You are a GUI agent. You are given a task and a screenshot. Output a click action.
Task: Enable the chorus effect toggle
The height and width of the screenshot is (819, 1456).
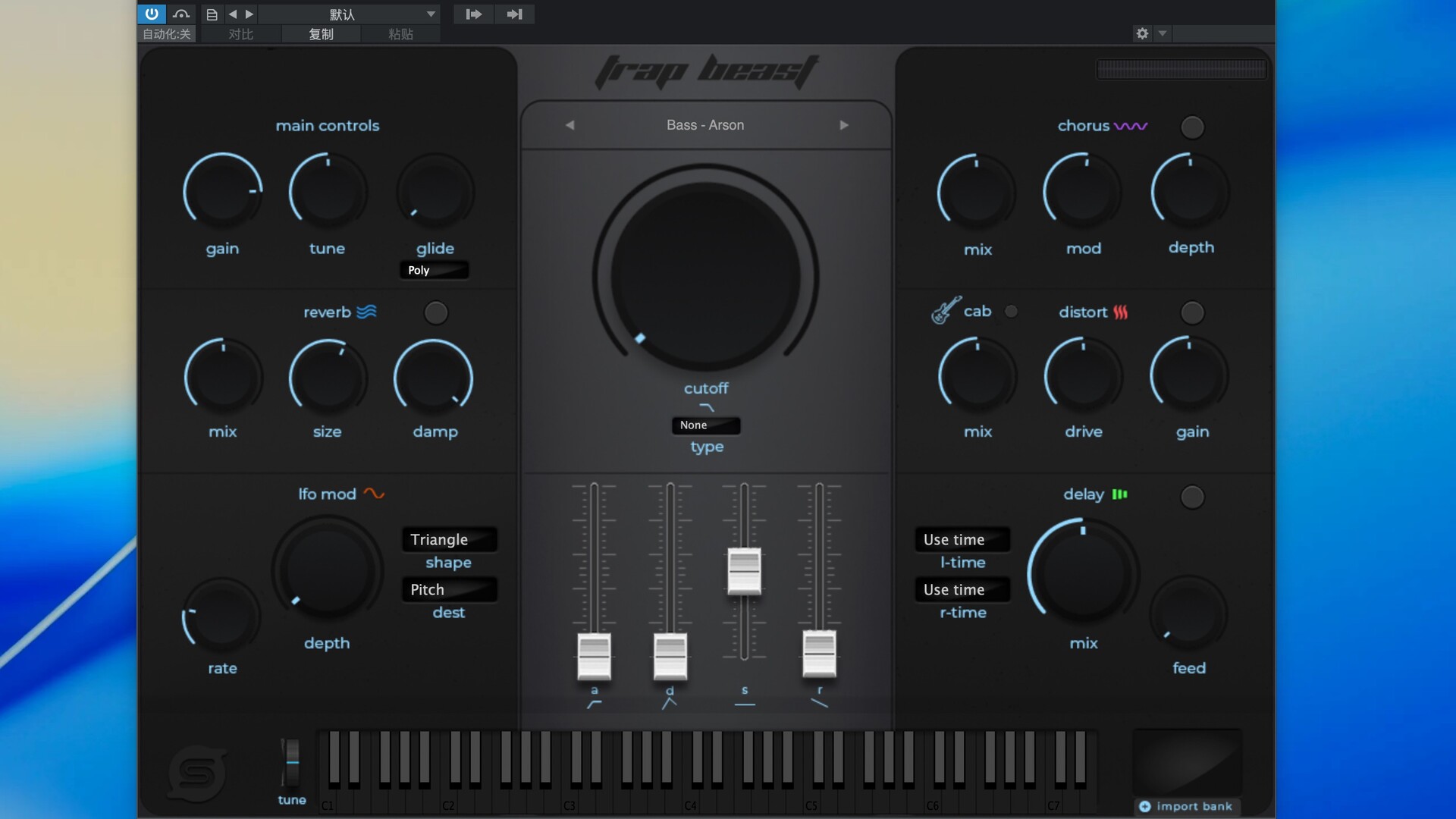point(1192,127)
